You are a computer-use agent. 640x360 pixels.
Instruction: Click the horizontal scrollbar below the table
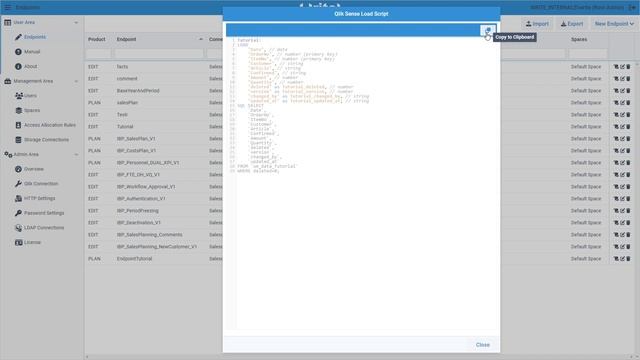tap(360, 357)
